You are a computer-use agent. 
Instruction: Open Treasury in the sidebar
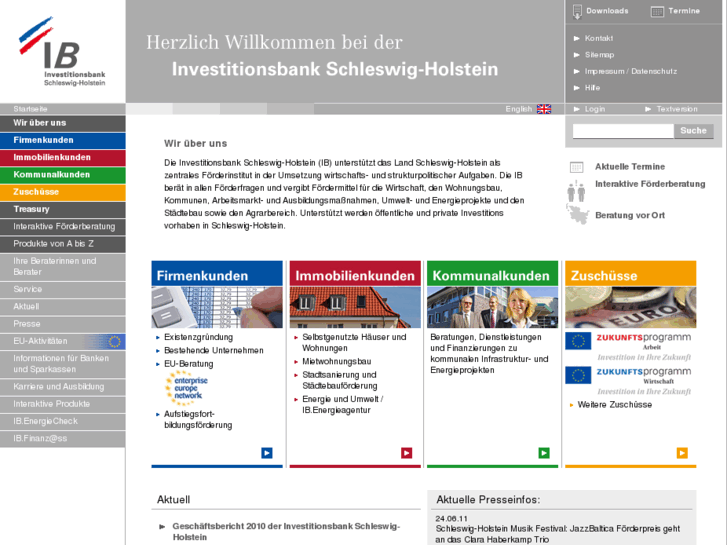point(63,209)
